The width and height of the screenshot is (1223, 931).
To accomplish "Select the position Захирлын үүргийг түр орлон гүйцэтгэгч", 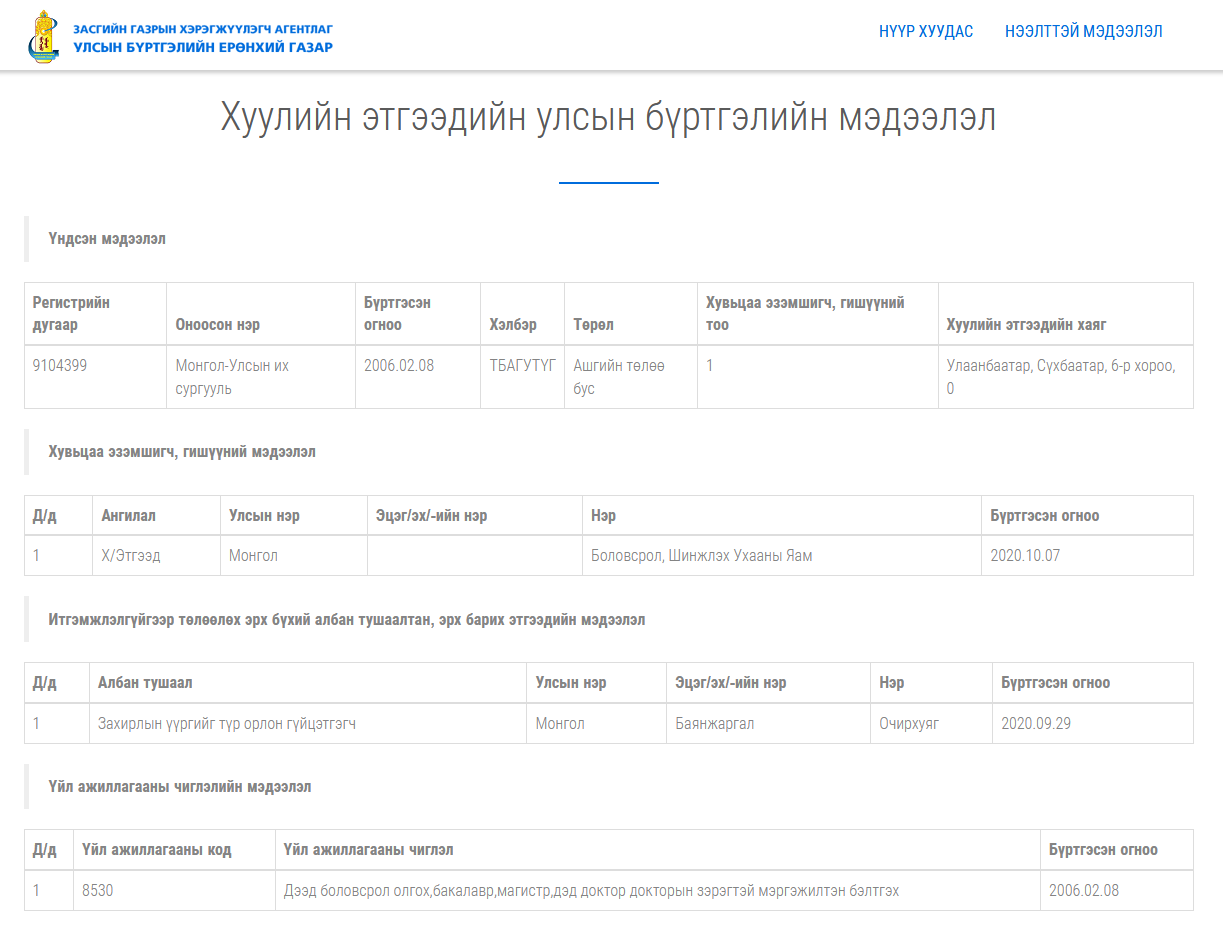I will pyautogui.click(x=227, y=723).
